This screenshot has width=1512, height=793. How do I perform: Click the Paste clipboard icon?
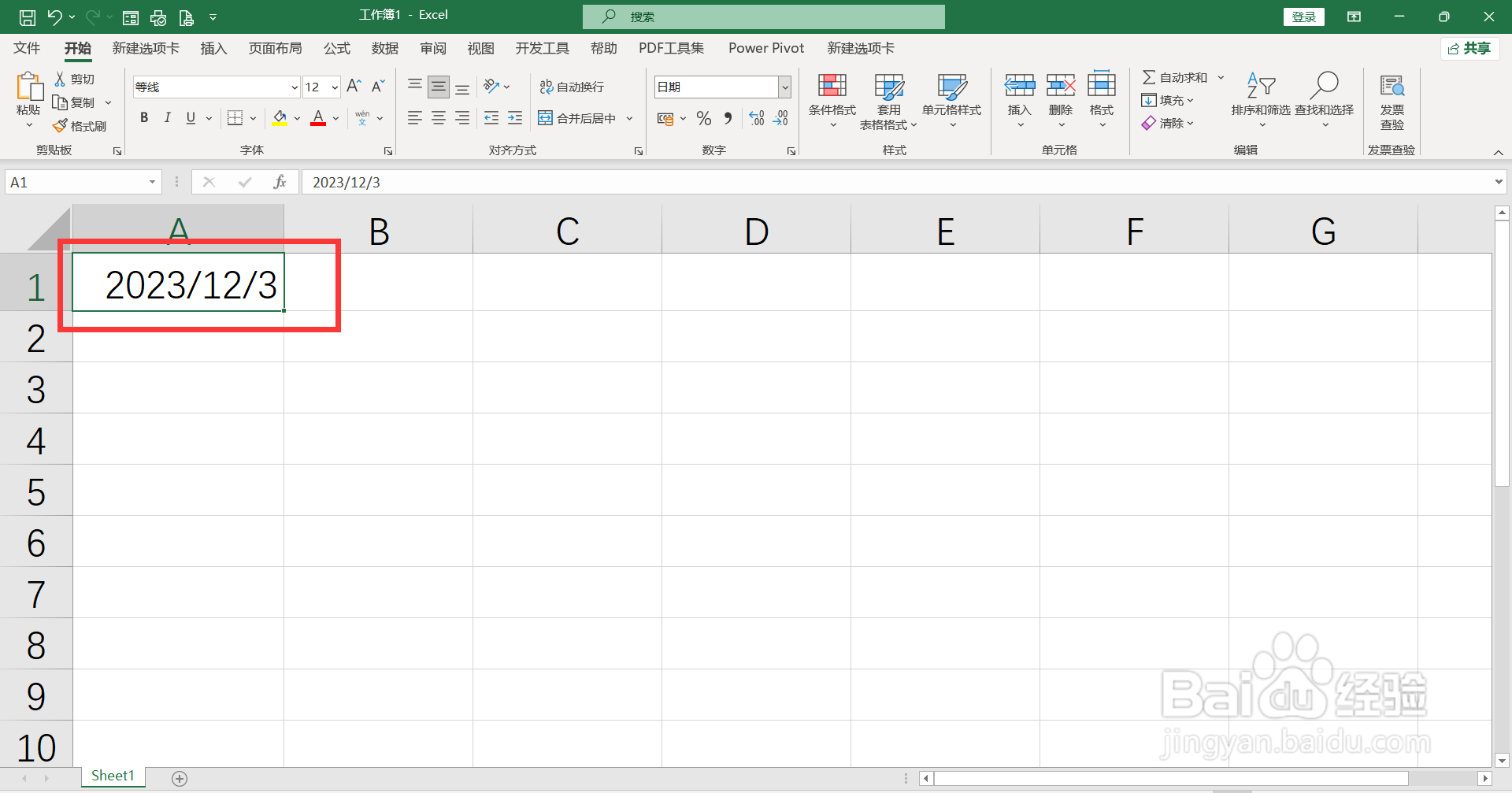pyautogui.click(x=29, y=87)
